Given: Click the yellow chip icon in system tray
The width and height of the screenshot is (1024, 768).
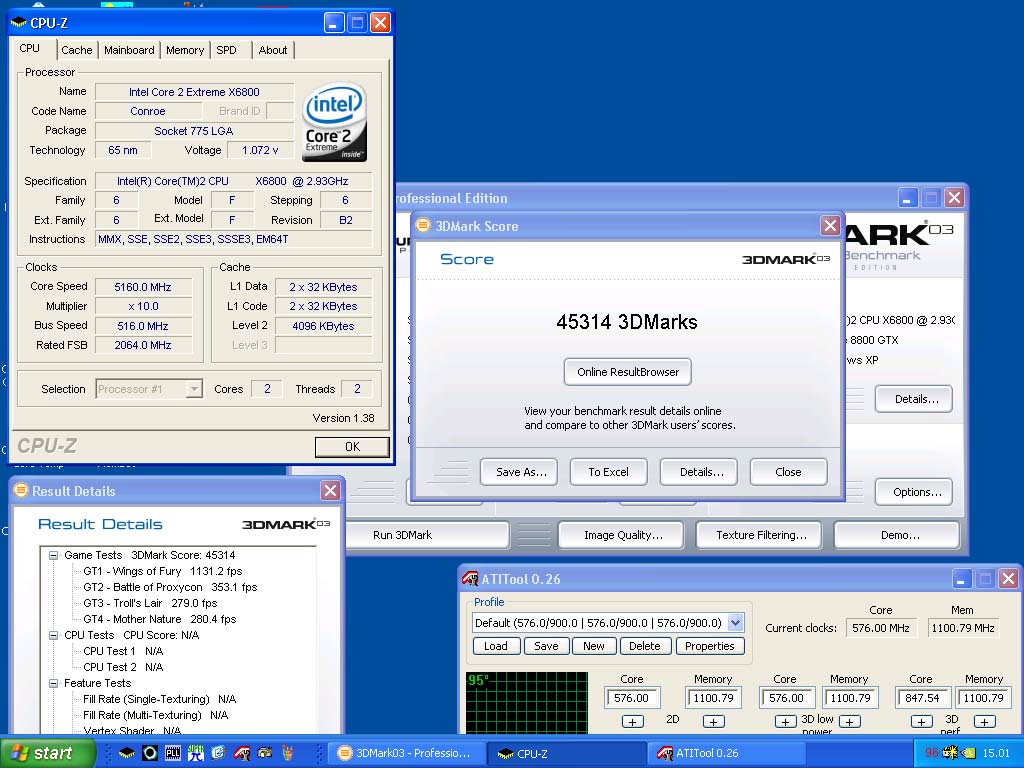Looking at the screenshot, I should (950, 753).
